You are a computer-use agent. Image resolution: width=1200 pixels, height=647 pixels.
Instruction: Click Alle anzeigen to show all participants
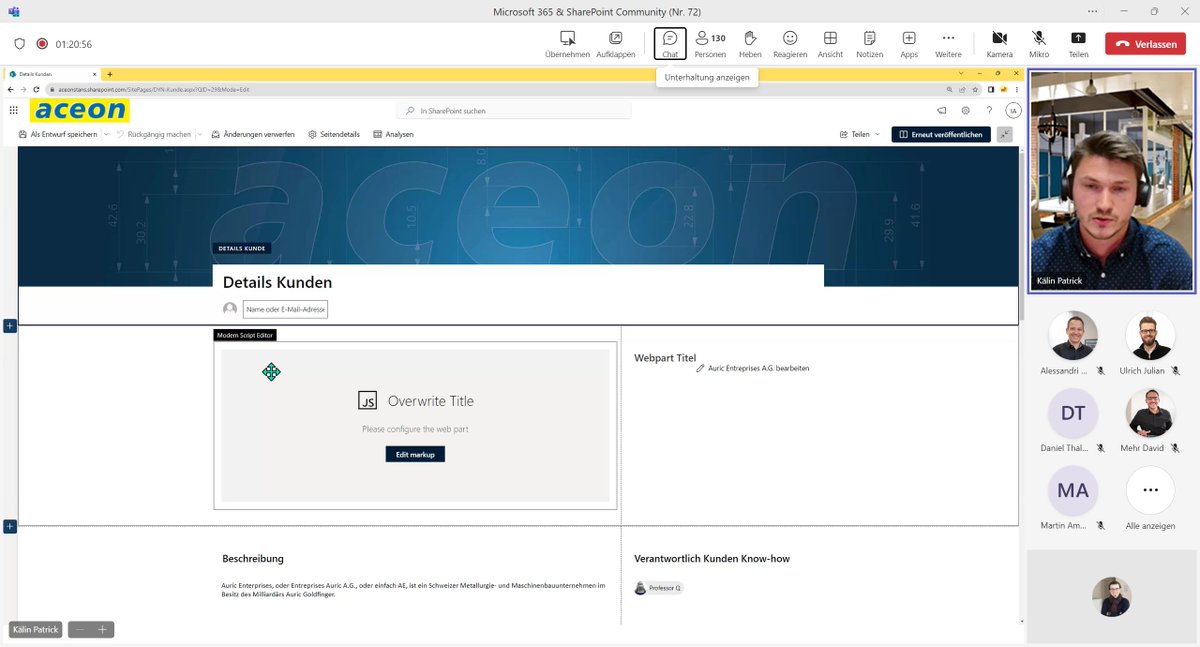click(1150, 491)
